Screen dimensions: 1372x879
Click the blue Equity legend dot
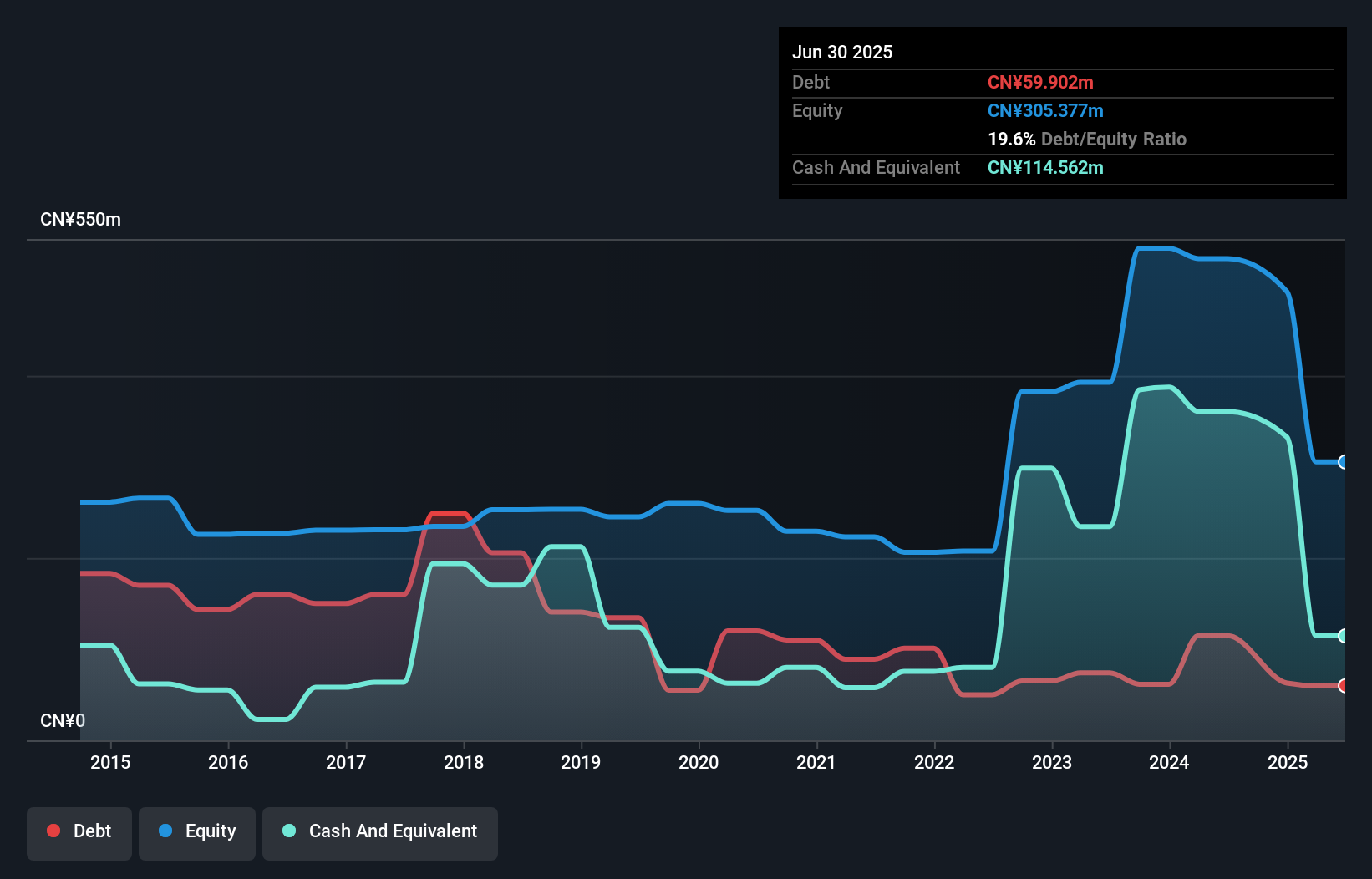coord(165,831)
